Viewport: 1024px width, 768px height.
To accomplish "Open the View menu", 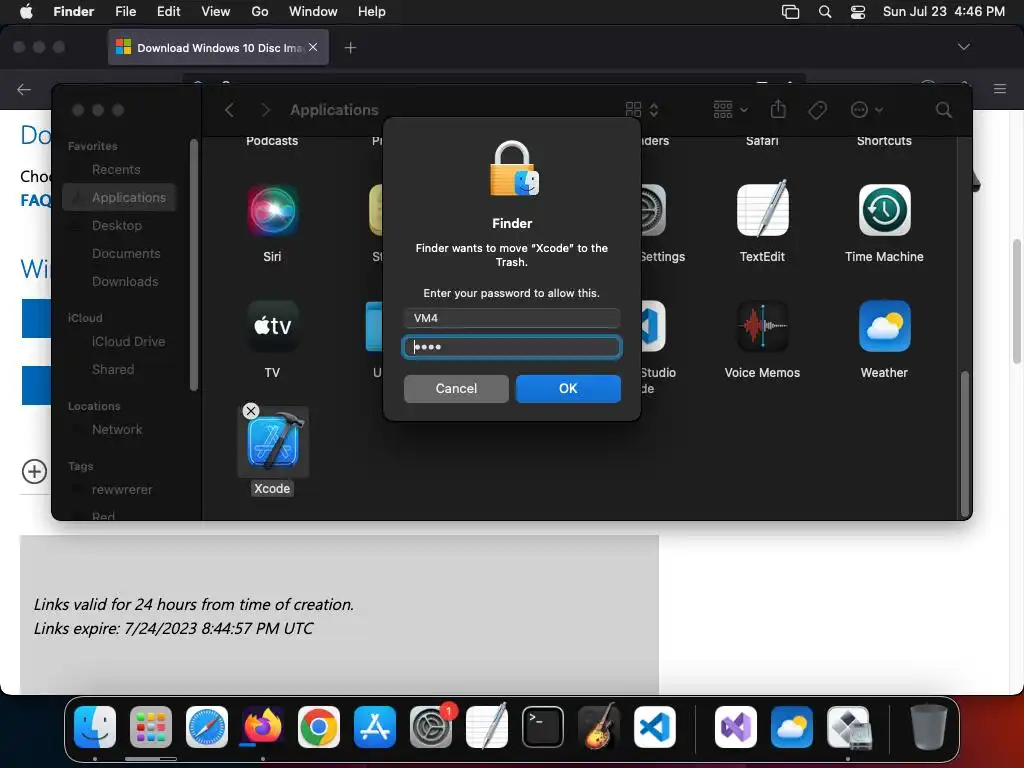I will point(216,12).
